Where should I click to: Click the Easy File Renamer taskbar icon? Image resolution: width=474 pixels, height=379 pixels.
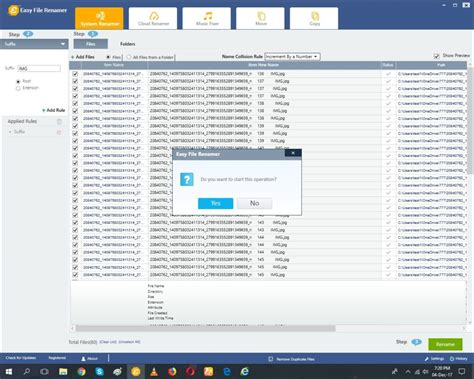coord(136,371)
